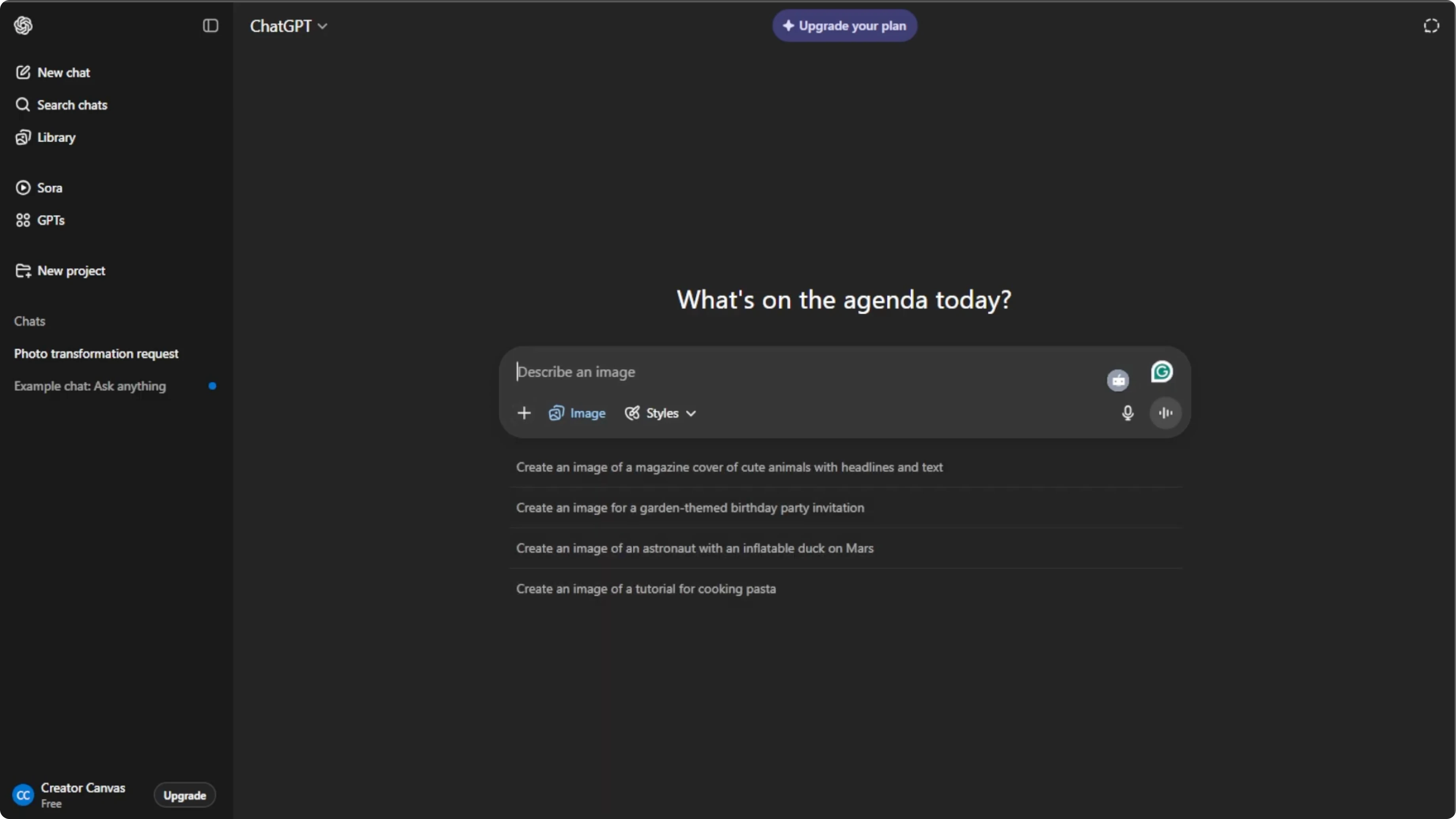Click the Sora play icon

tap(23, 188)
